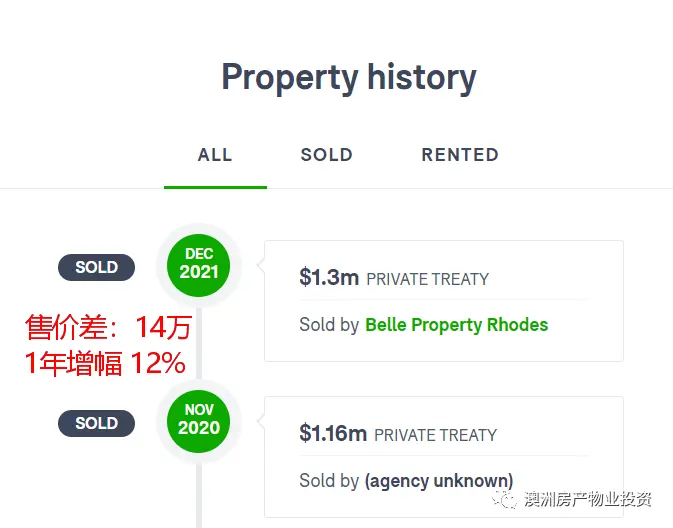This screenshot has width=673, height=528.
Task: Select the $1.3m sale price
Action: click(329, 277)
